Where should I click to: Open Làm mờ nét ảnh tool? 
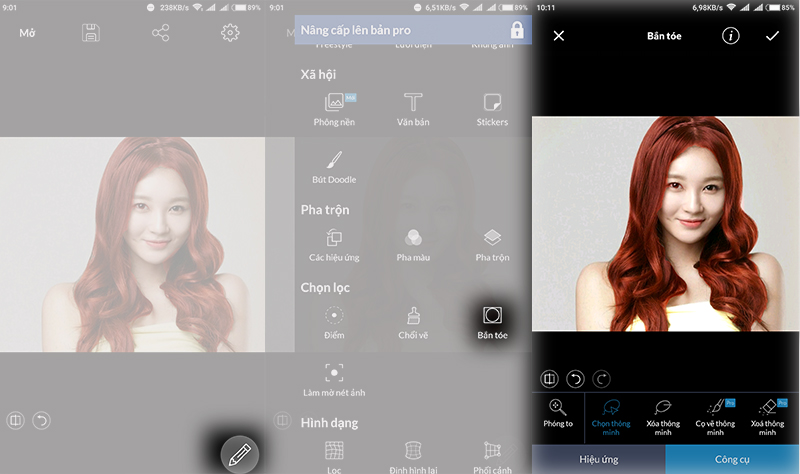[334, 380]
